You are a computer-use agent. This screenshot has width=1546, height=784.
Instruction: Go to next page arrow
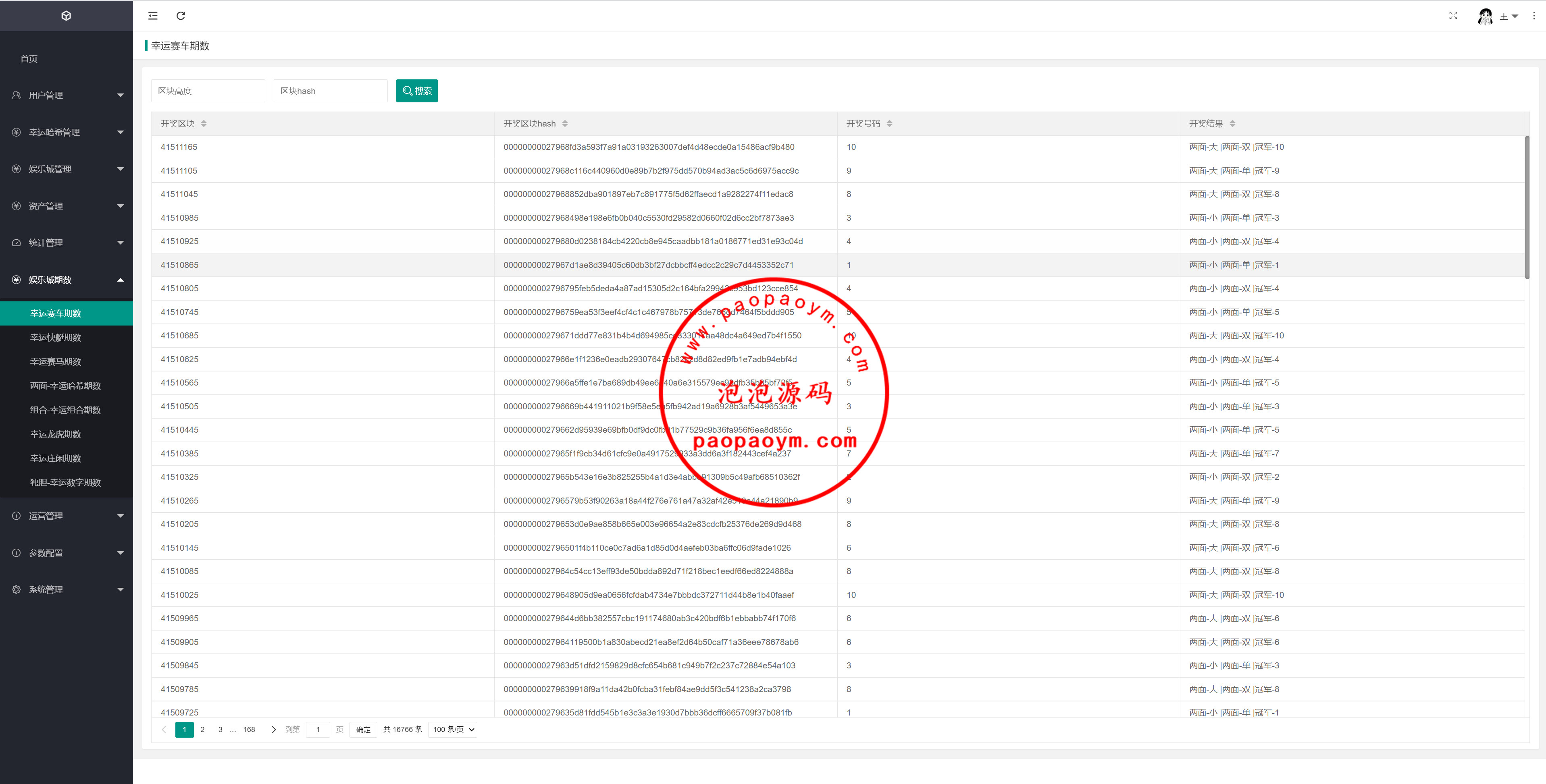(274, 730)
